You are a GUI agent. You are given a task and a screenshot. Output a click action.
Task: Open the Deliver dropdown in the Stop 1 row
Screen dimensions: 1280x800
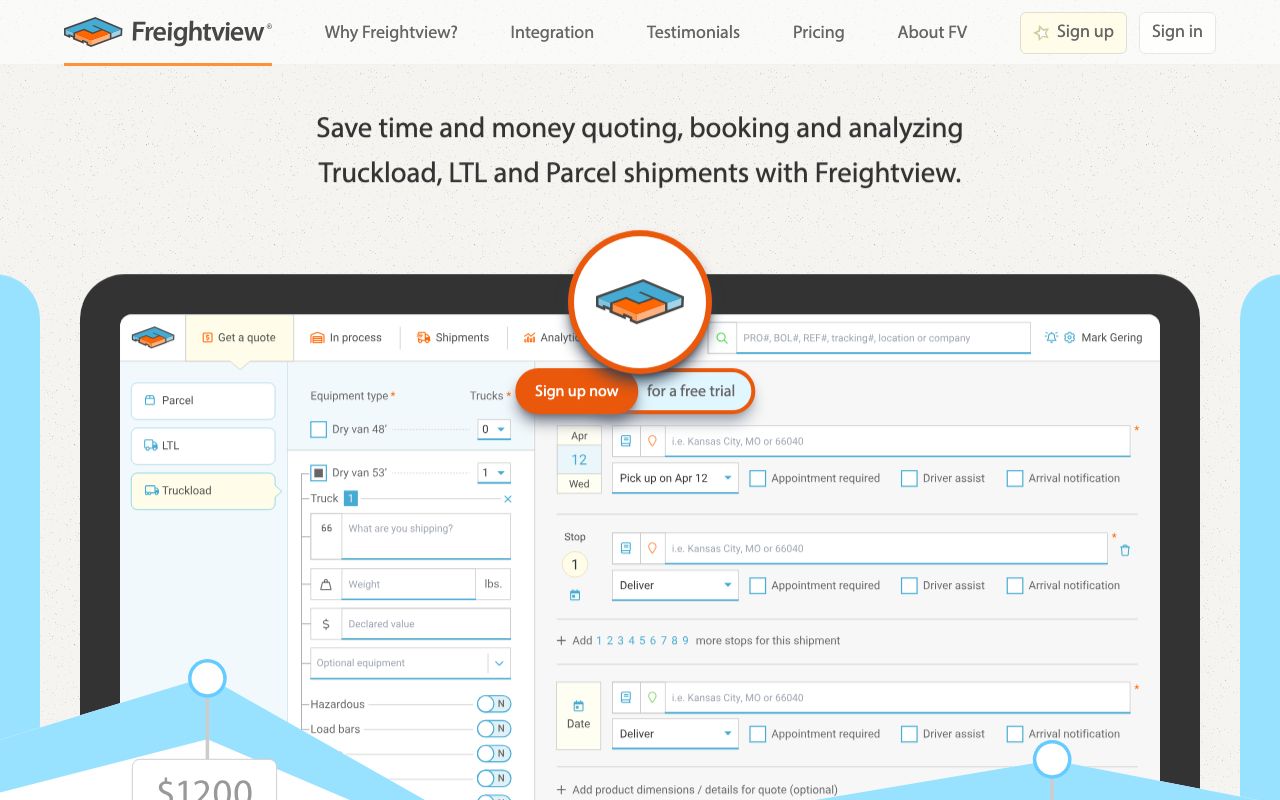click(x=675, y=585)
